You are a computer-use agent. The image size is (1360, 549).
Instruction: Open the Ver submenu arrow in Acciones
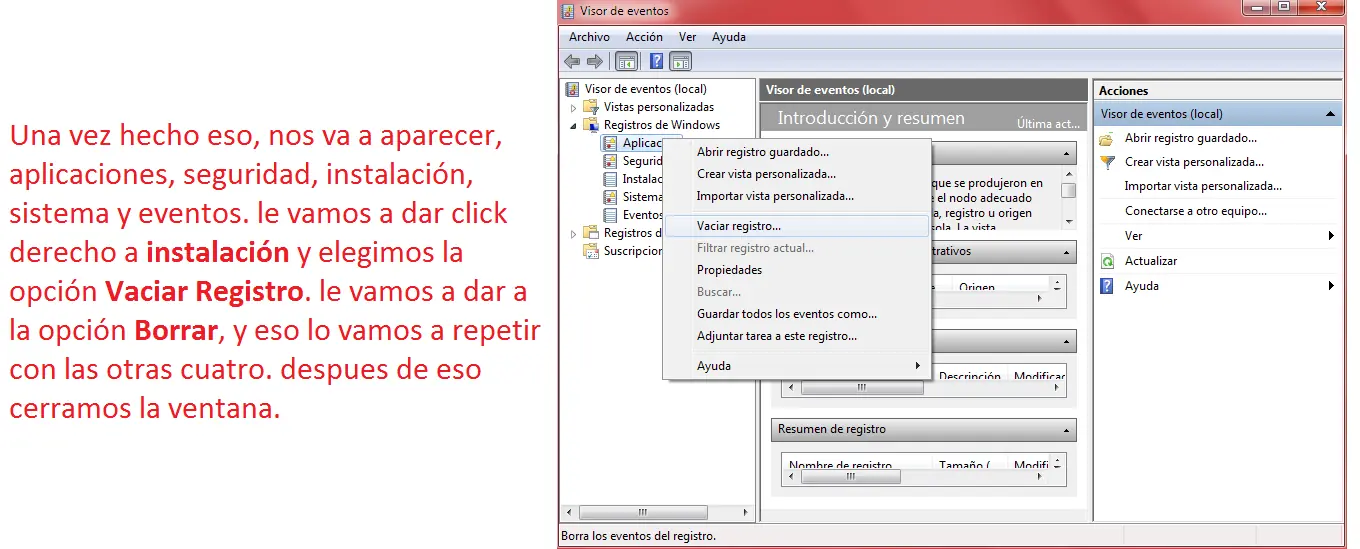(1331, 236)
